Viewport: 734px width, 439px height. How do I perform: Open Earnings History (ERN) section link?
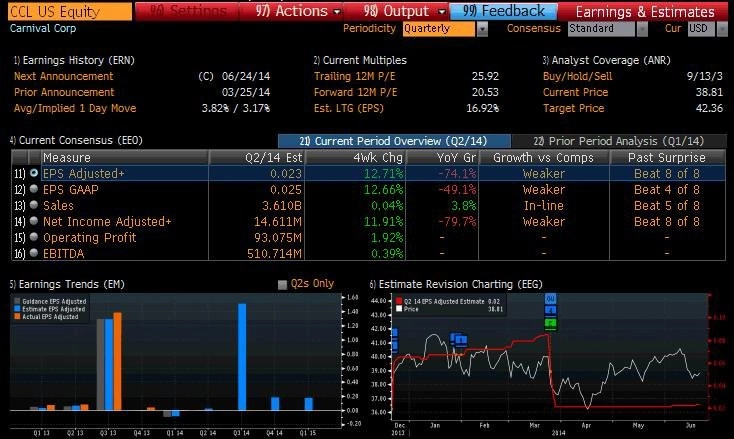(74, 60)
